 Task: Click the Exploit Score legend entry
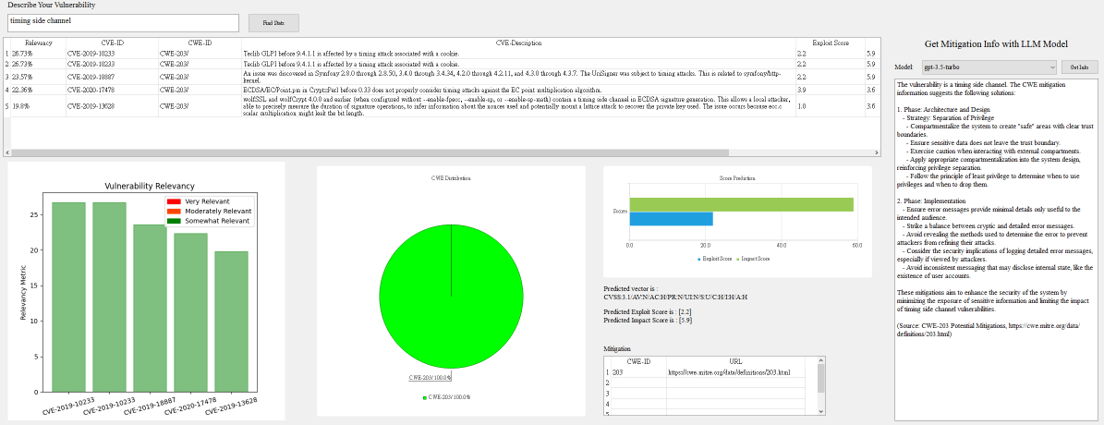click(713, 259)
